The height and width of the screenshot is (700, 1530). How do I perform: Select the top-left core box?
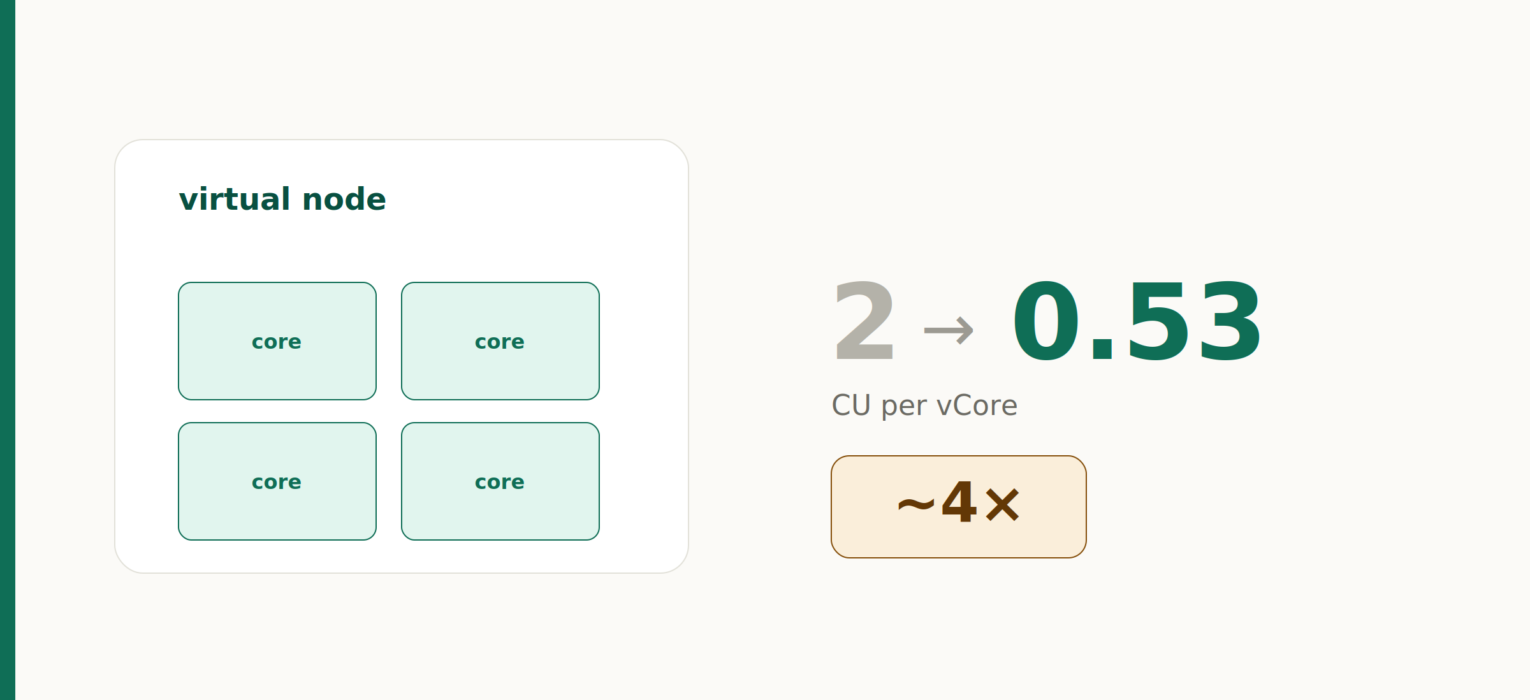point(277,341)
